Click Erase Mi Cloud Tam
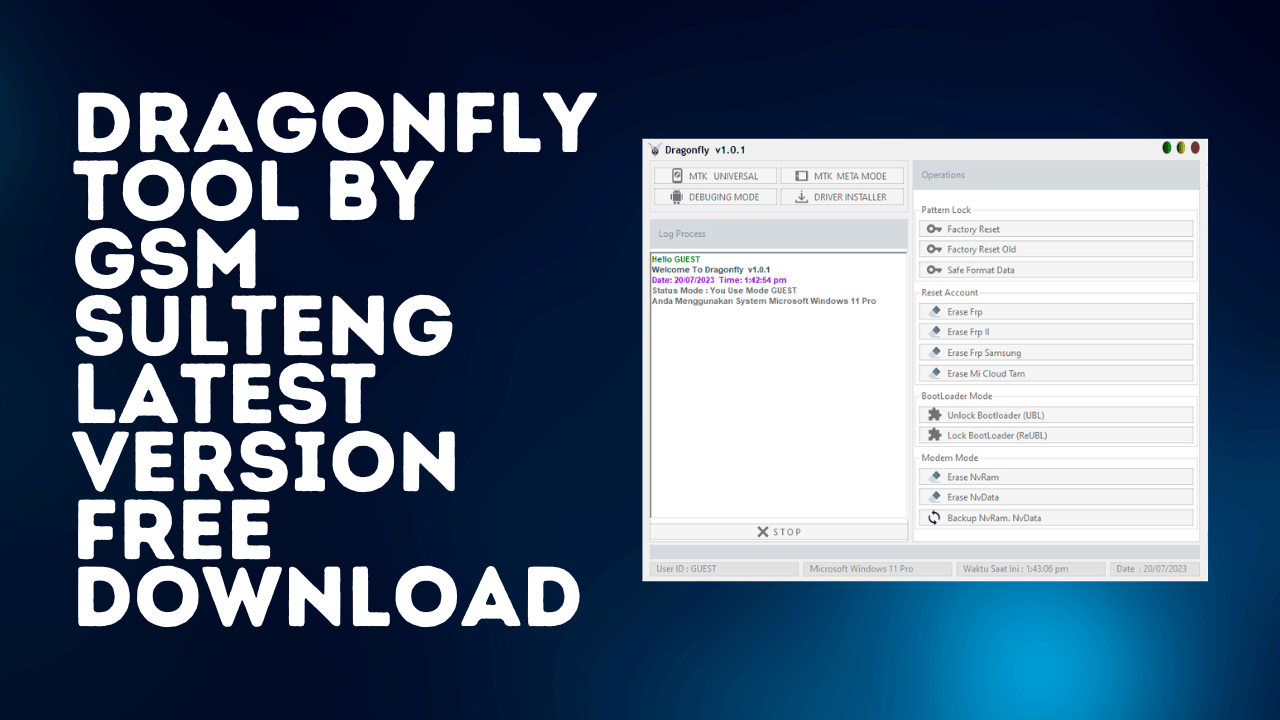Viewport: 1280px width, 720px height. tap(1056, 374)
